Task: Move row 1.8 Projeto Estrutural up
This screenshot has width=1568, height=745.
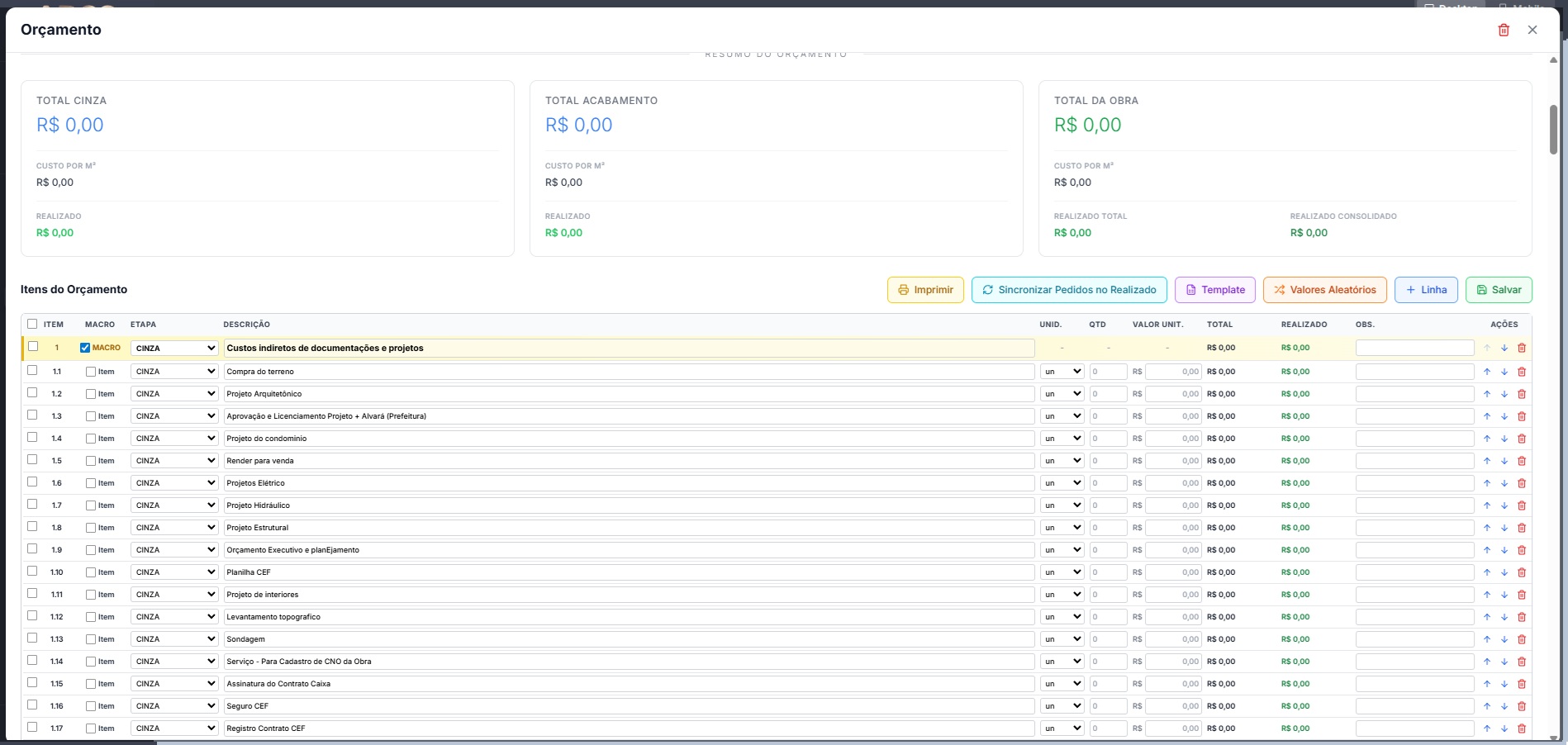Action: pos(1487,528)
